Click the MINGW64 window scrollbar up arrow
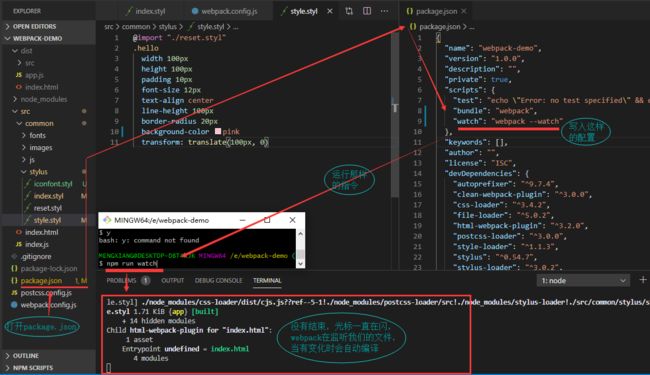 (301, 234)
